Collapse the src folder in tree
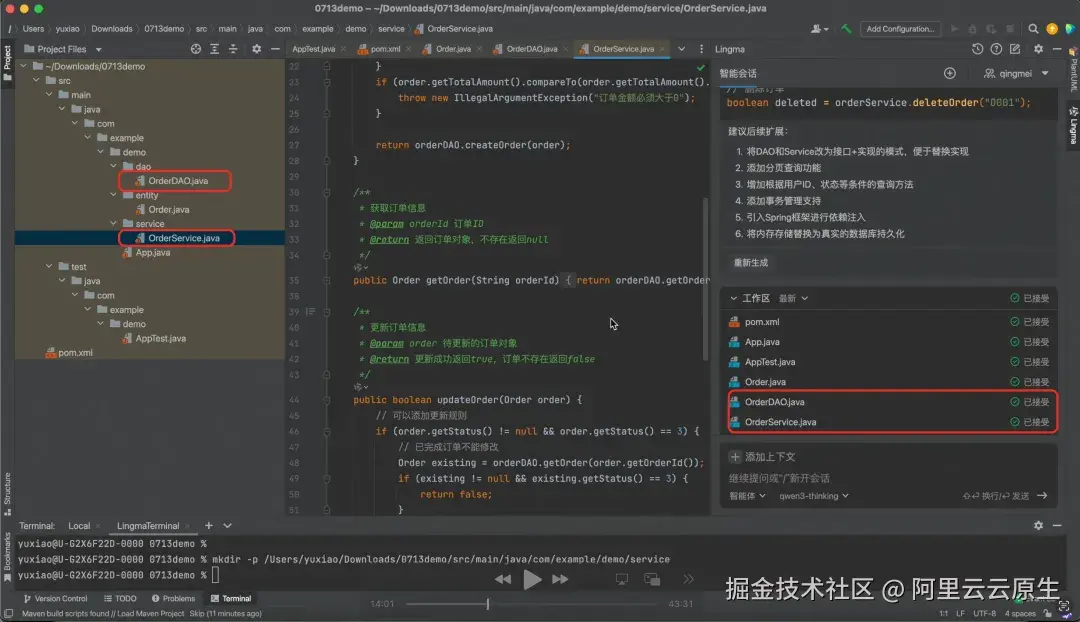 pos(37,81)
